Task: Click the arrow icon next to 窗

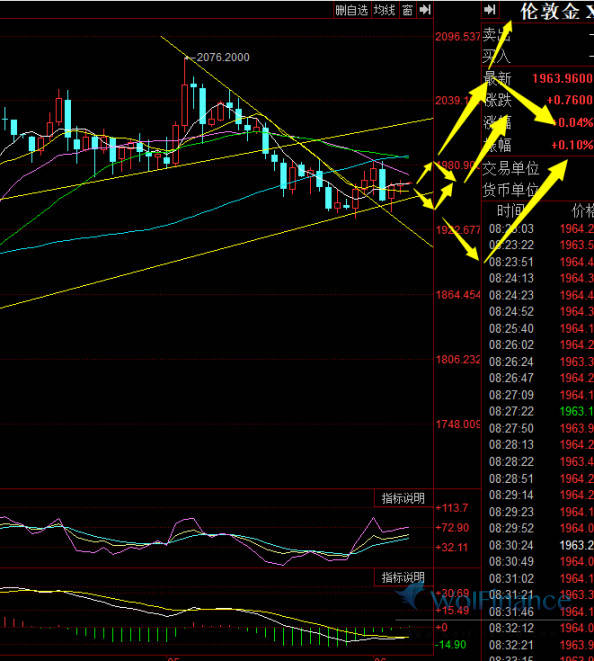Action: click(x=425, y=10)
